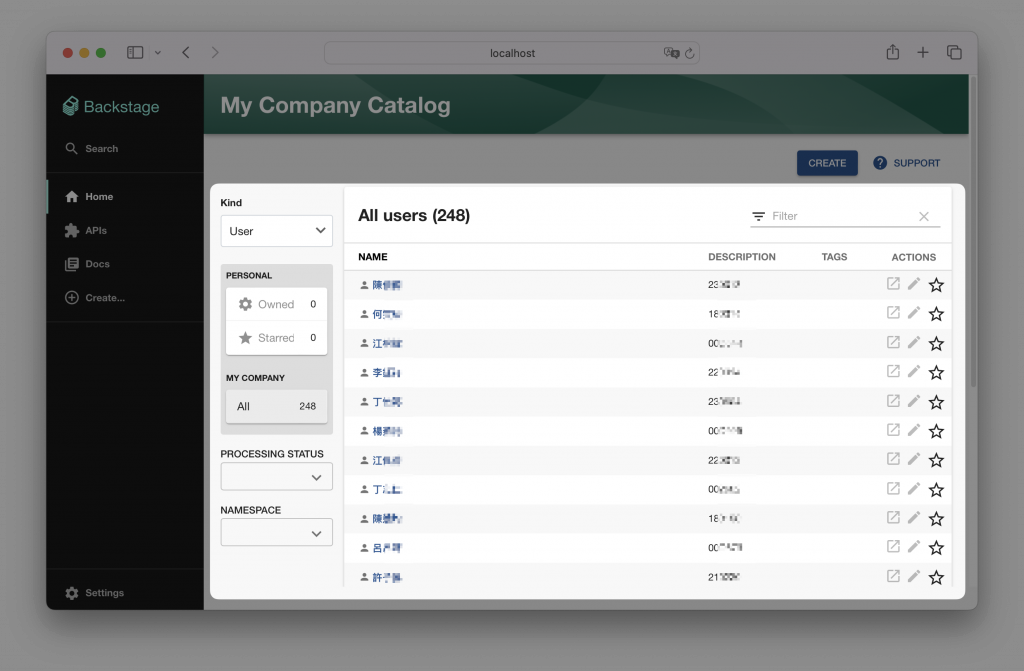Click the view icon in the 楊 row
Screen dimensions: 1024x671
pyautogui.click(x=893, y=429)
